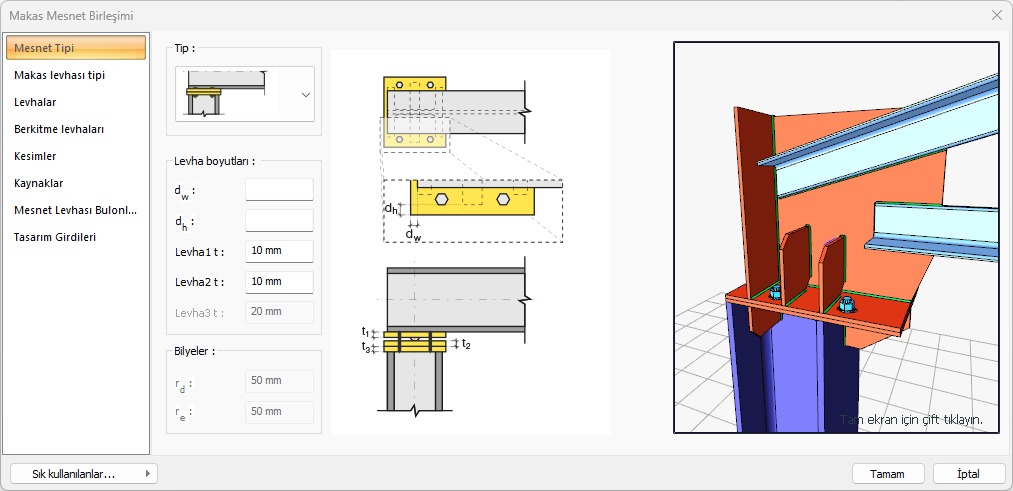Click the dw plate dimension field

point(279,190)
